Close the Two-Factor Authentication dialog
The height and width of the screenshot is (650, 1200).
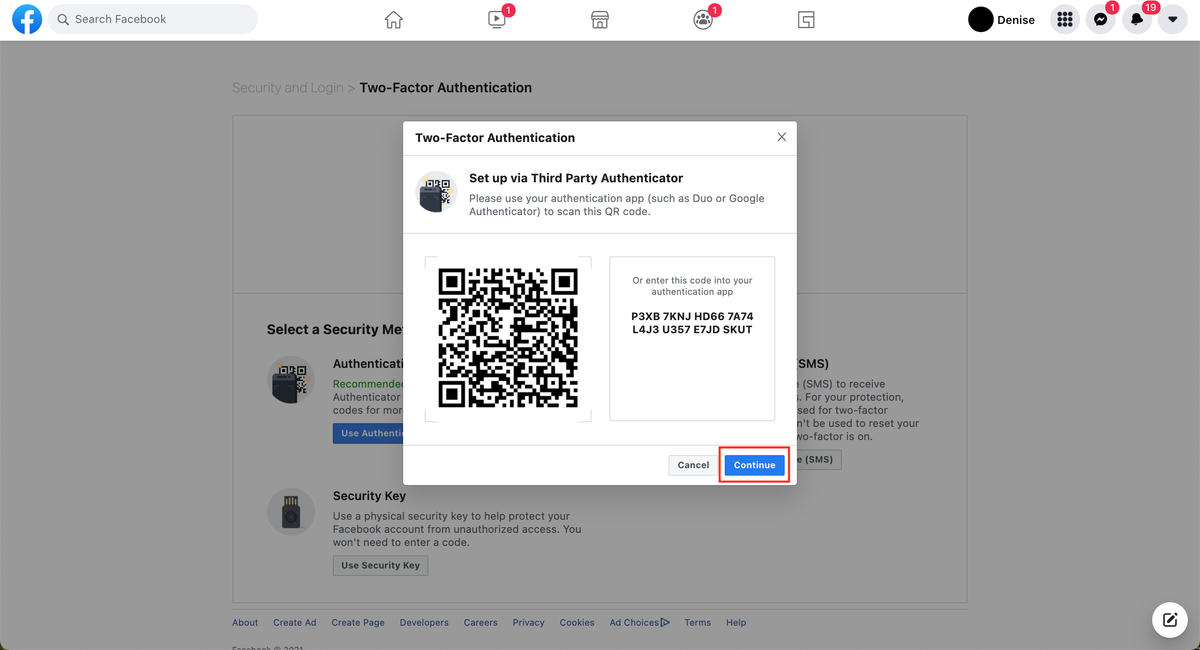pyautogui.click(x=781, y=137)
